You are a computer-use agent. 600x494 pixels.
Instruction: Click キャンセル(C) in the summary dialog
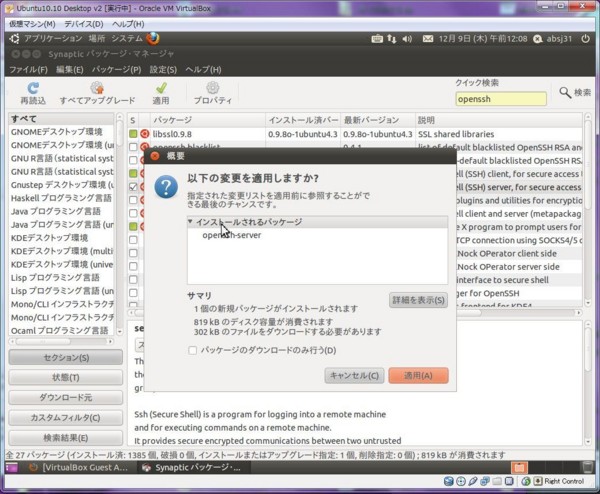(354, 375)
